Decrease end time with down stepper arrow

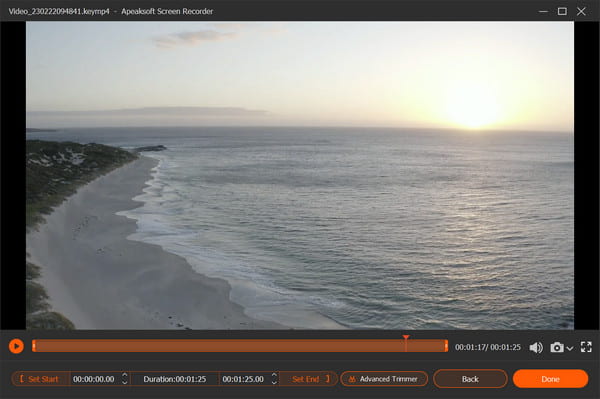click(274, 382)
